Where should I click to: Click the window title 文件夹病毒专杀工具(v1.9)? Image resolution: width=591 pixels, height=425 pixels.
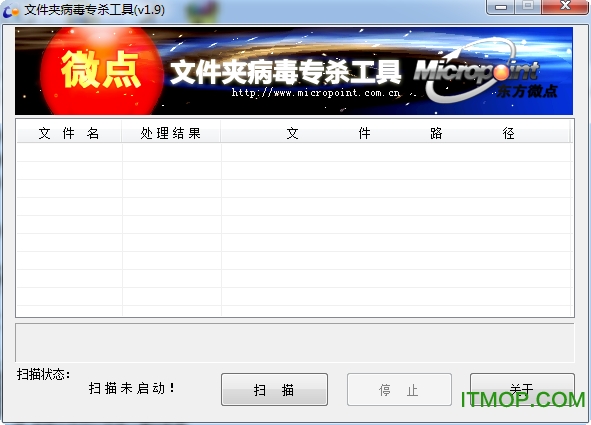tap(95, 10)
